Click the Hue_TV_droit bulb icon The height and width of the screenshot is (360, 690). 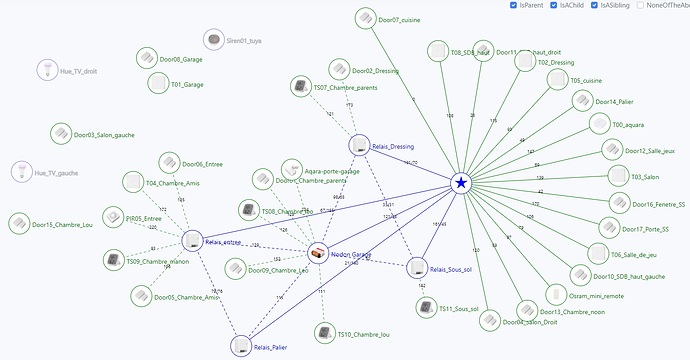tap(47, 70)
